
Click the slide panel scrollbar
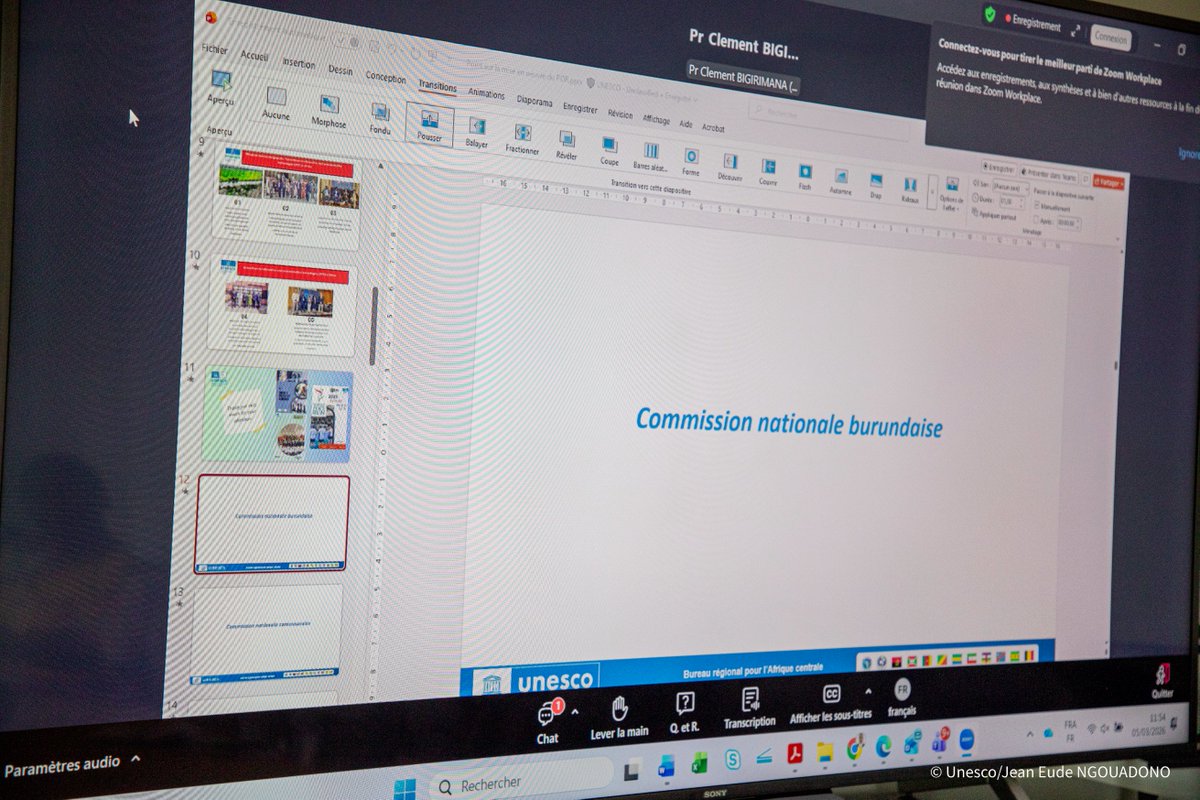373,326
